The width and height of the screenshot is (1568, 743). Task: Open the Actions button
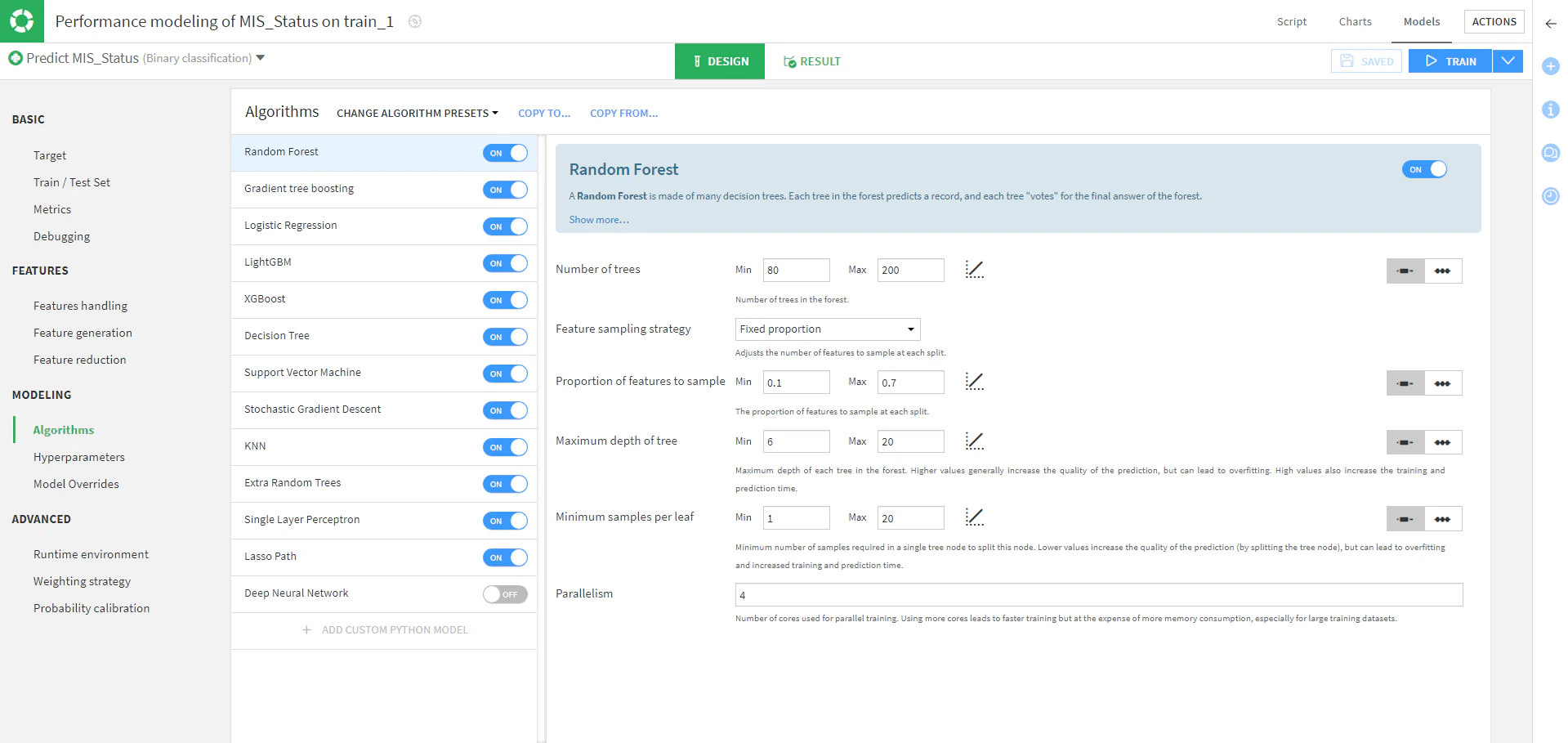click(1494, 22)
